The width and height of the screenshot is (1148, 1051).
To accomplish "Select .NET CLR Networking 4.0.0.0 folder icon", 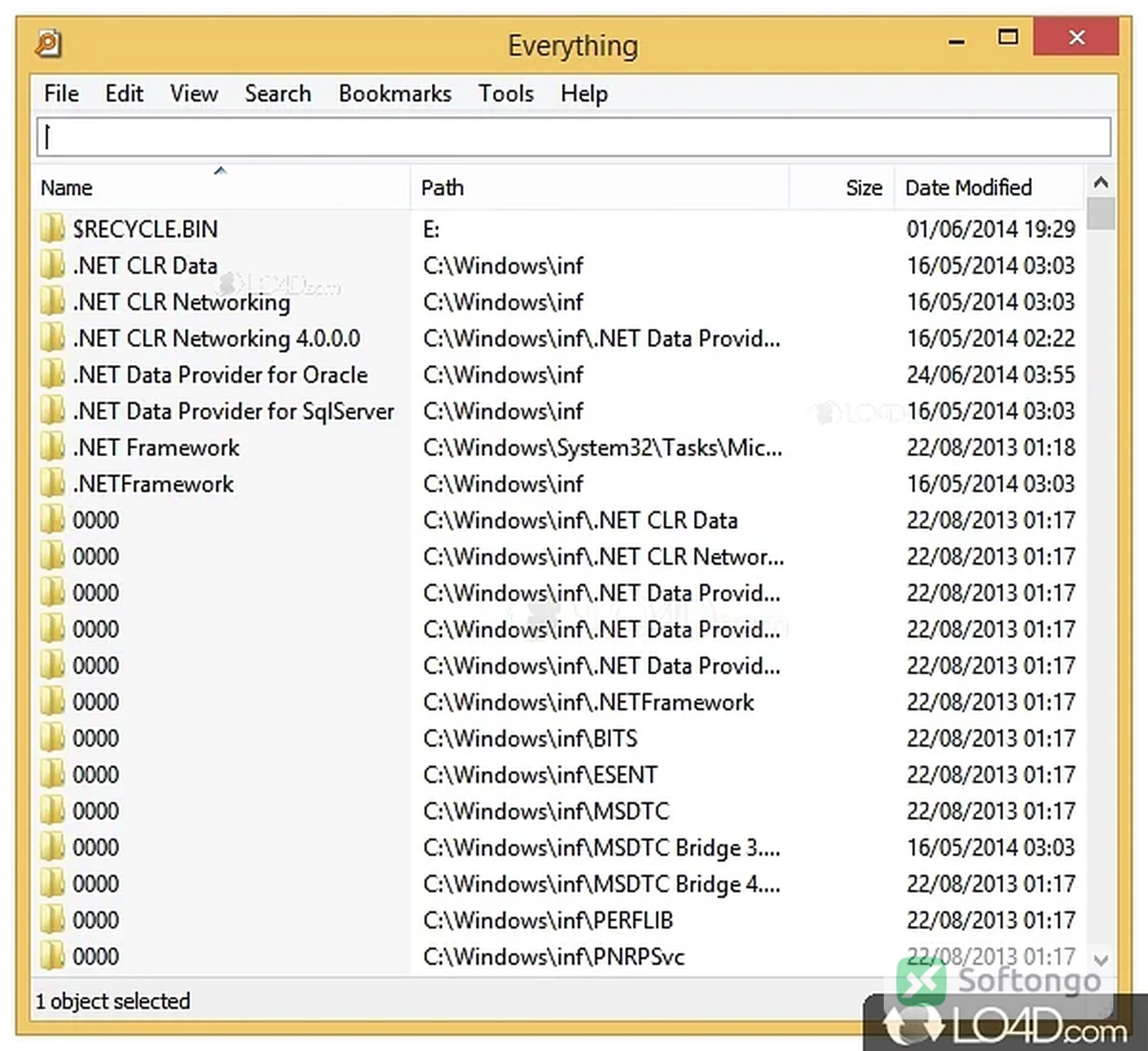I will pyautogui.click(x=53, y=338).
